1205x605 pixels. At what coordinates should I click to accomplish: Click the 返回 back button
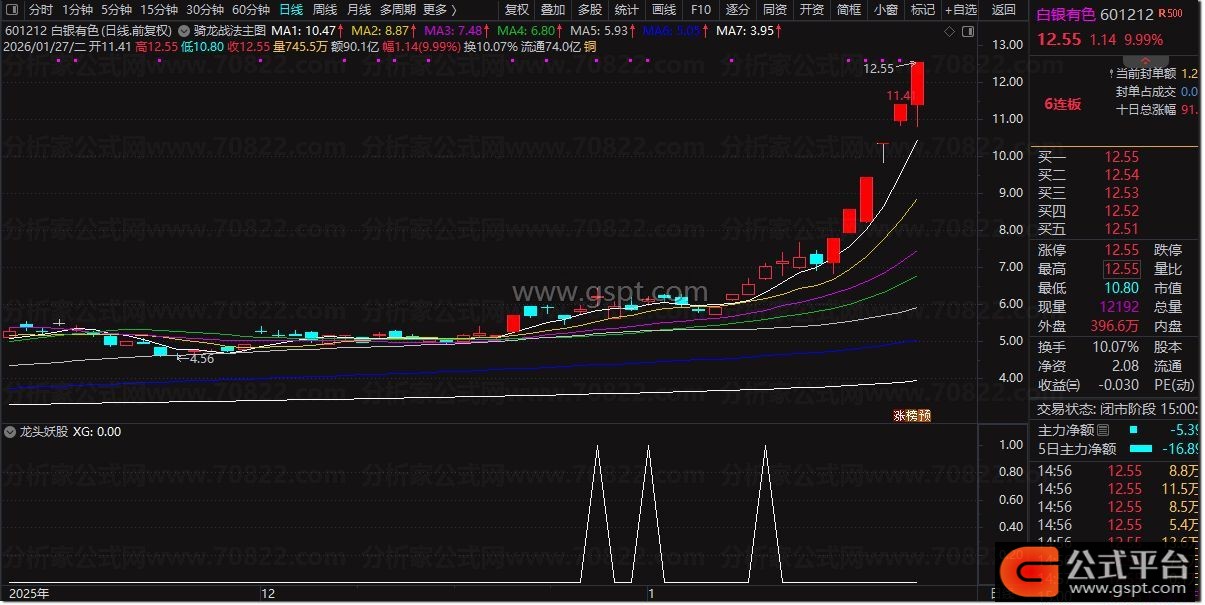pos(1003,10)
